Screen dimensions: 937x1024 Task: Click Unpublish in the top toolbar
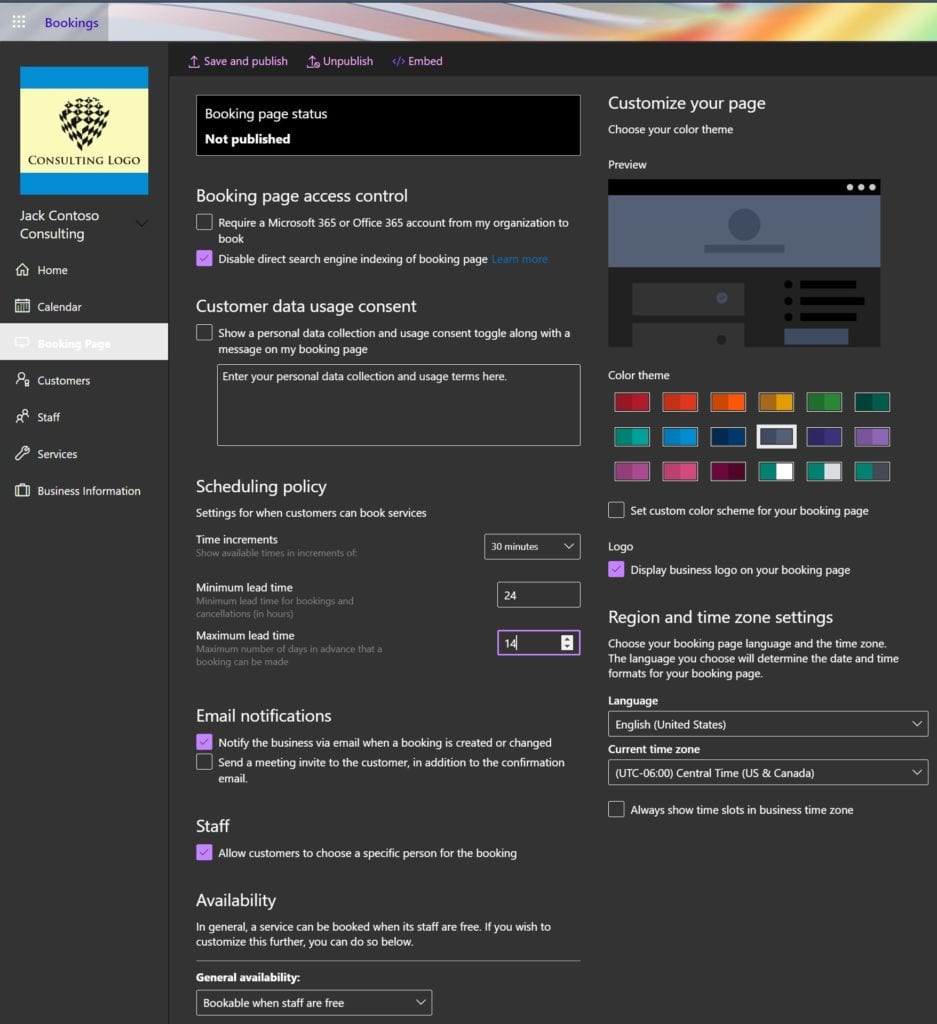click(x=340, y=61)
